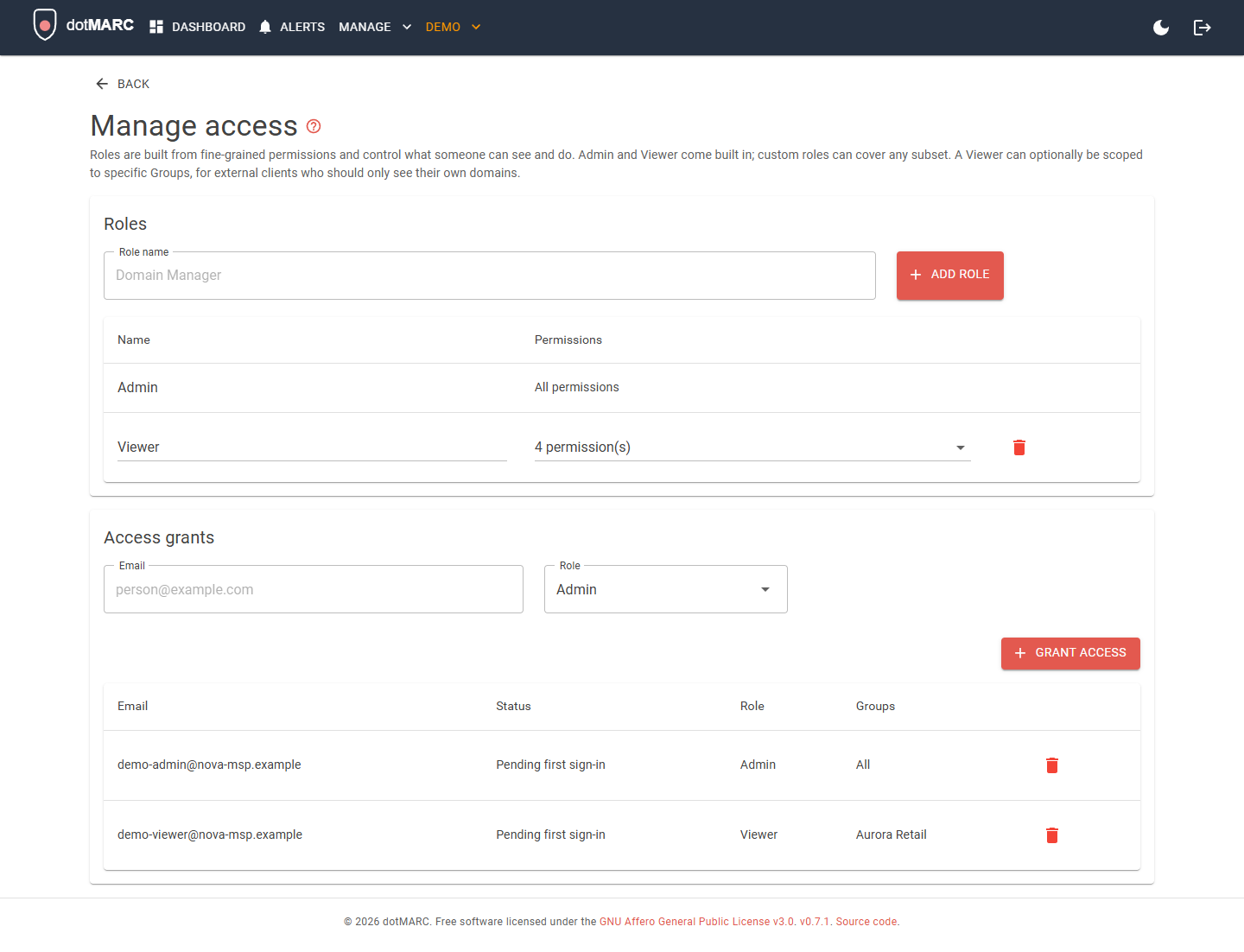Click the 'Aurora Retail' group cell

(892, 835)
